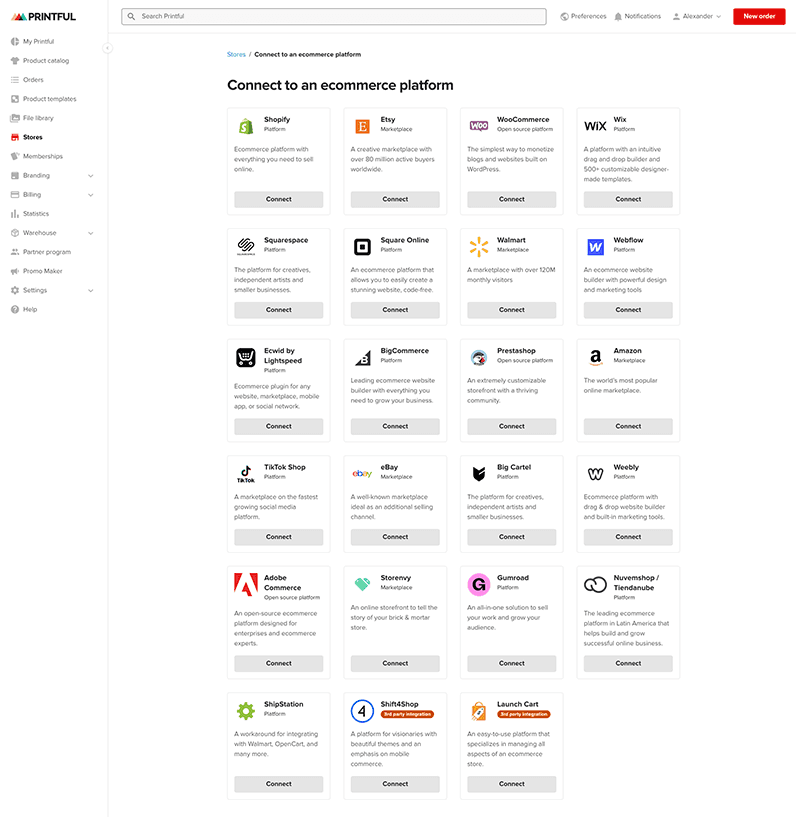
Task: Click the Squarespace logo icon
Action: pyautogui.click(x=246, y=246)
